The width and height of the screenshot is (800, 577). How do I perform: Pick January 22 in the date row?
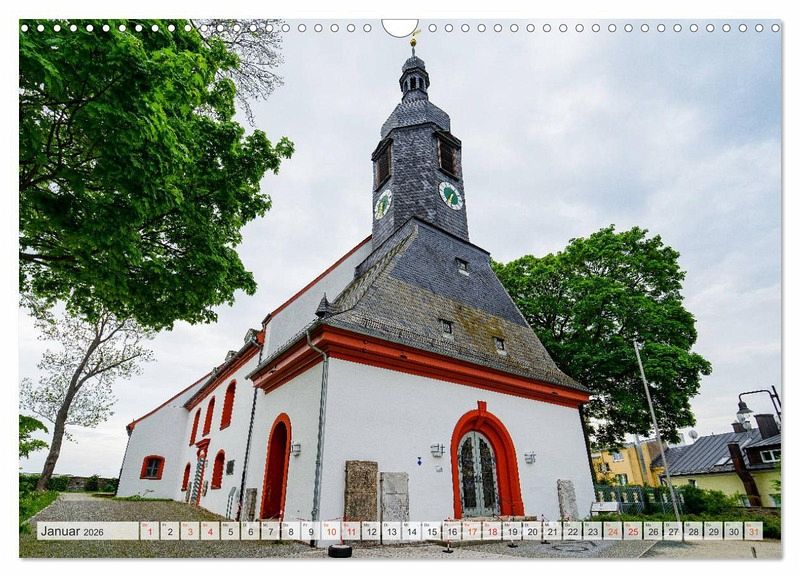(573, 531)
